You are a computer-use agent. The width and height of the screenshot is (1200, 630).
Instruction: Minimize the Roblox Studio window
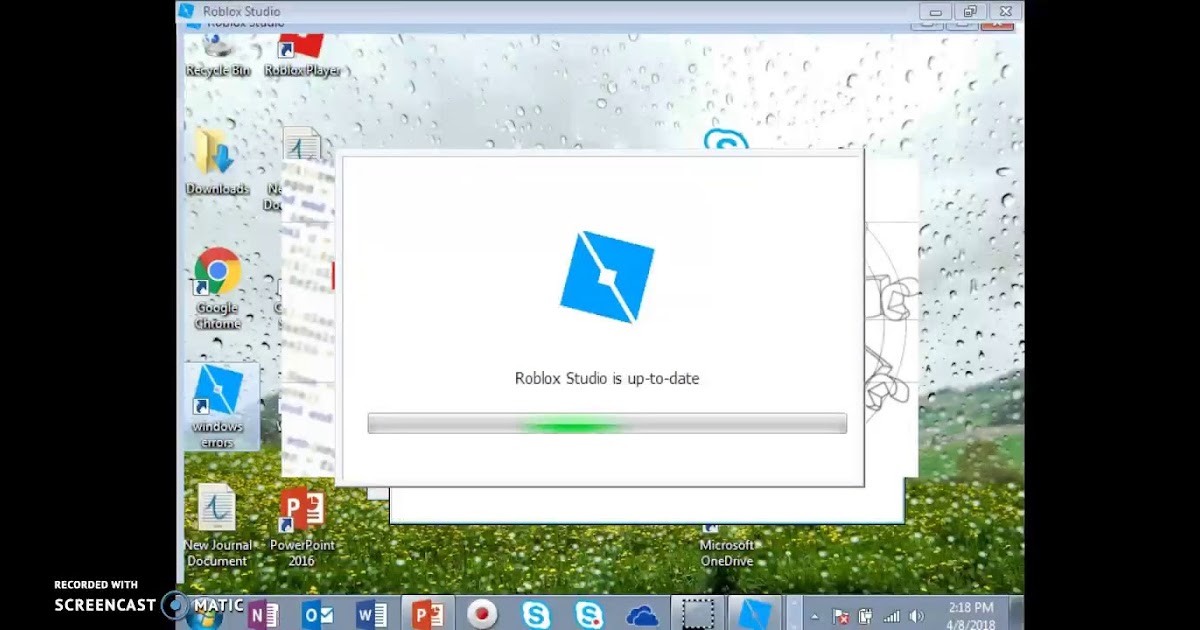(x=936, y=11)
